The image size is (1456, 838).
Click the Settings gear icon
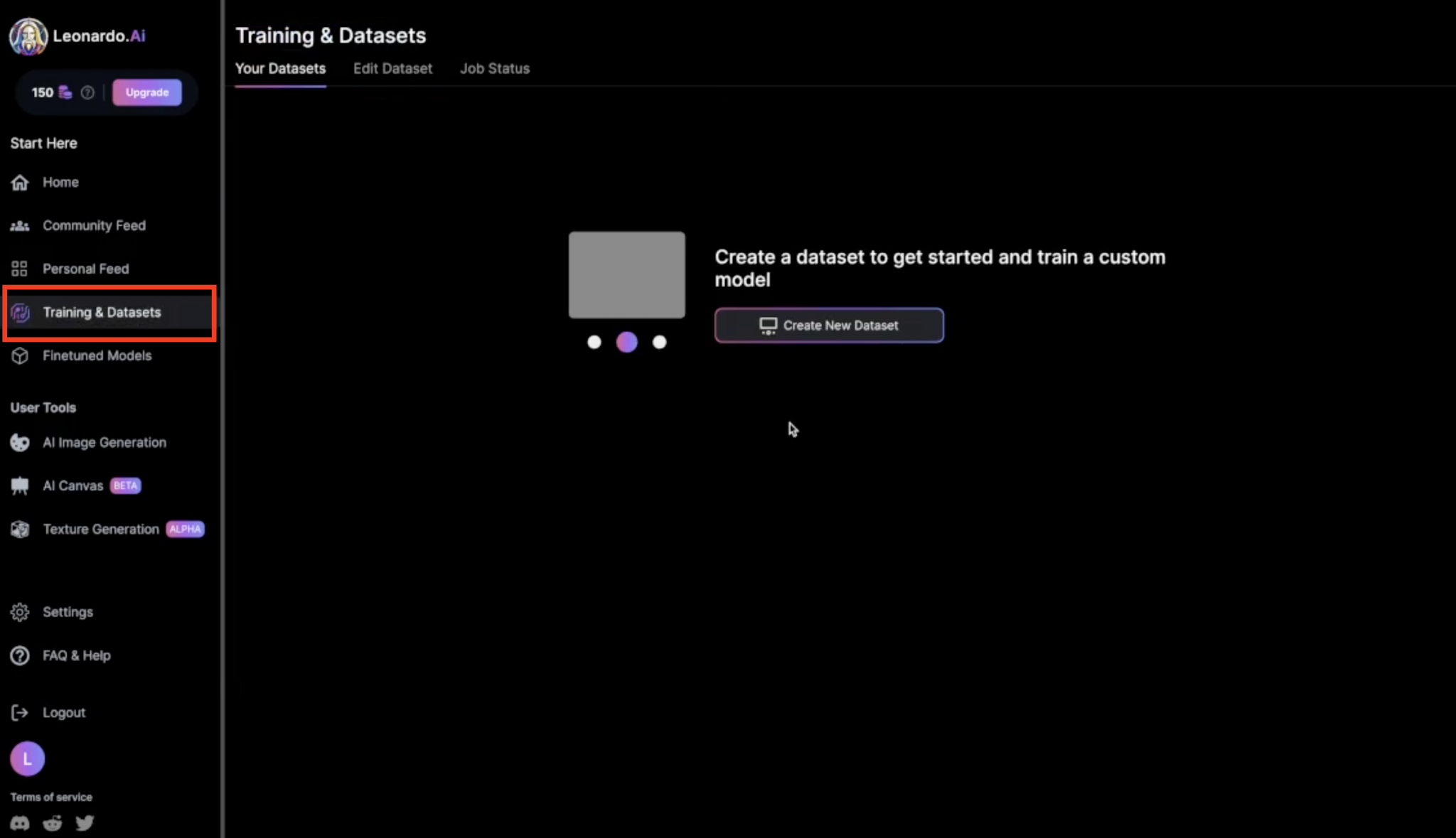20,612
